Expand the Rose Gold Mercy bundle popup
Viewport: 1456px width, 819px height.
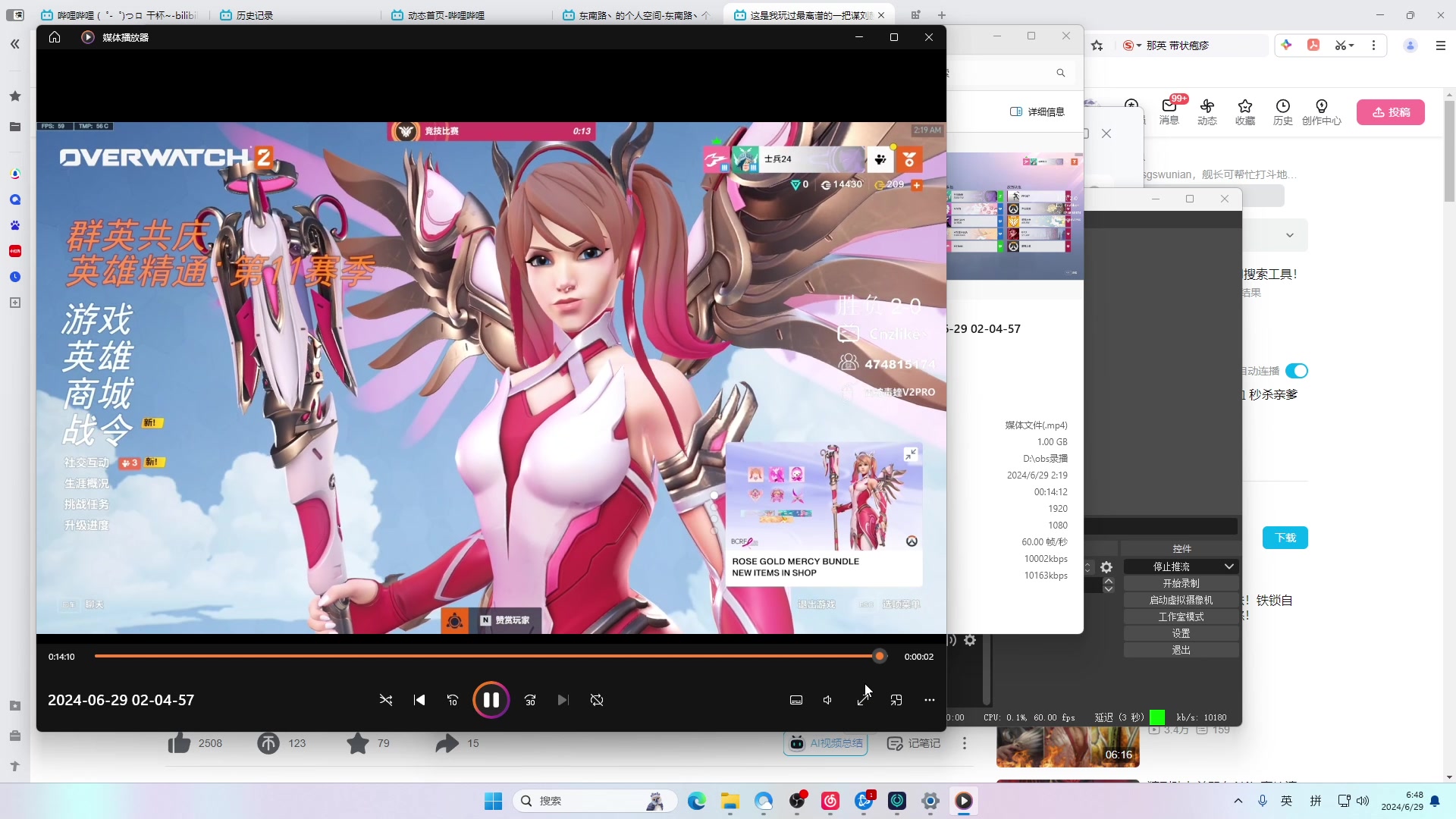pos(911,453)
